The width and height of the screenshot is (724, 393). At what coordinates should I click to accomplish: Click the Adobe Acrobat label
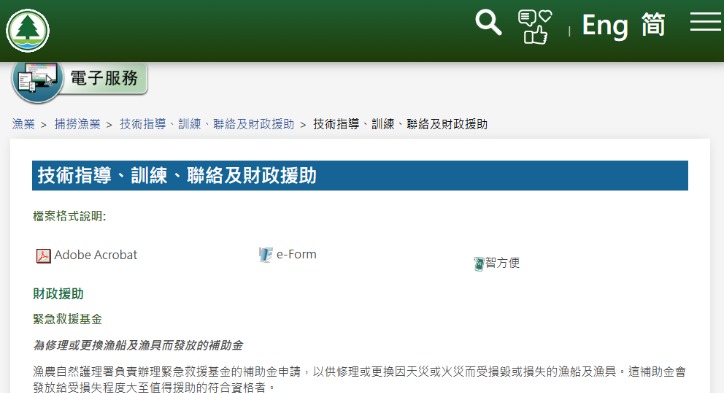(x=96, y=254)
